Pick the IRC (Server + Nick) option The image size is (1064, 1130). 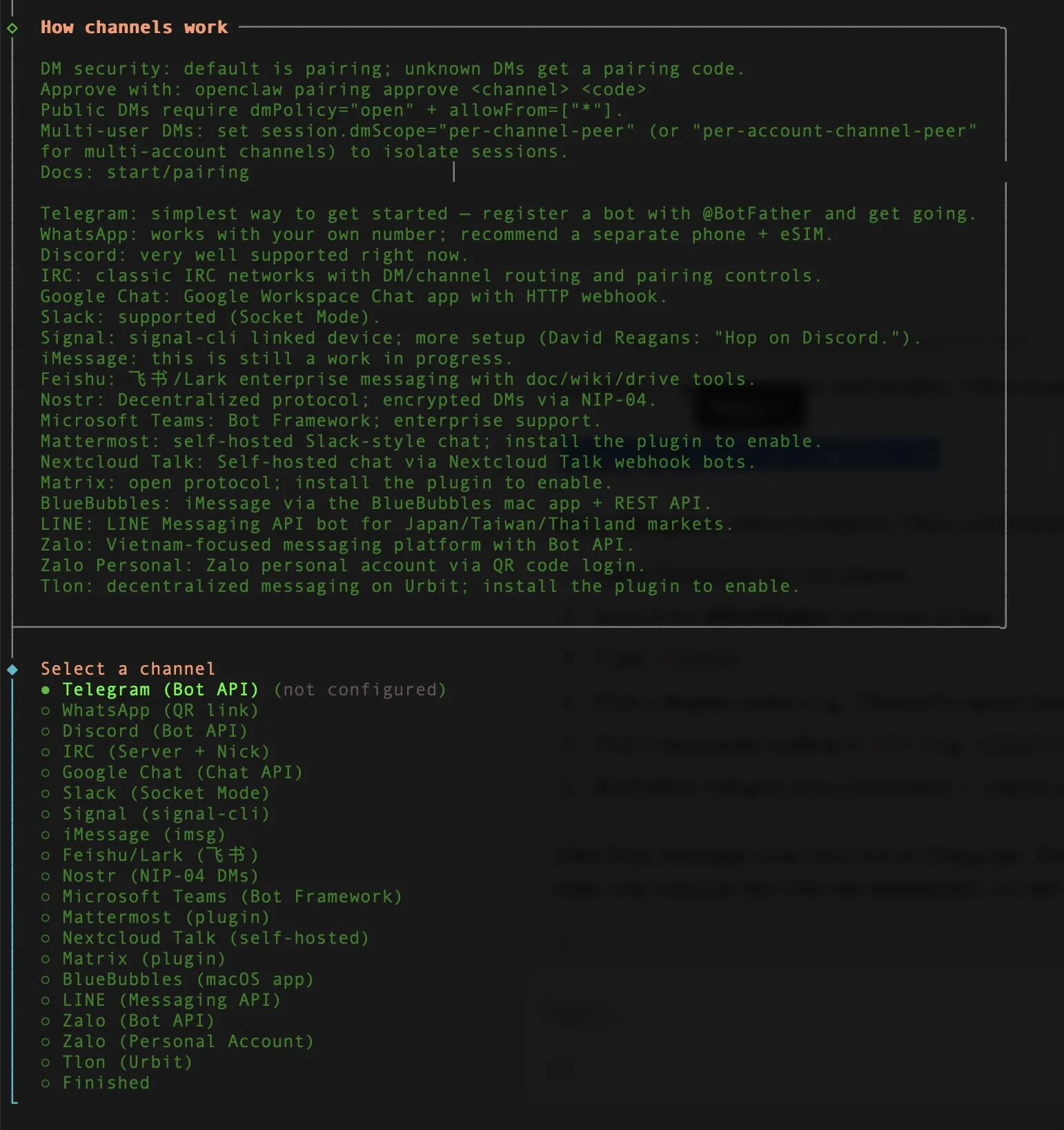click(x=166, y=752)
